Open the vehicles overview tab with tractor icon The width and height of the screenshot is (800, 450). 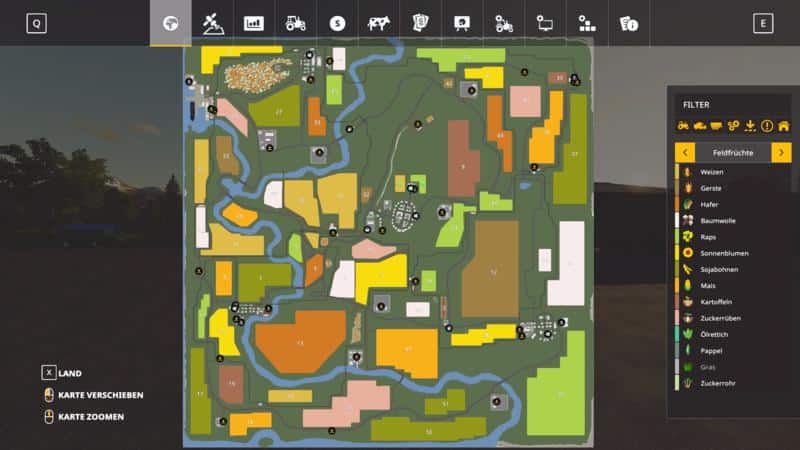tap(295, 23)
